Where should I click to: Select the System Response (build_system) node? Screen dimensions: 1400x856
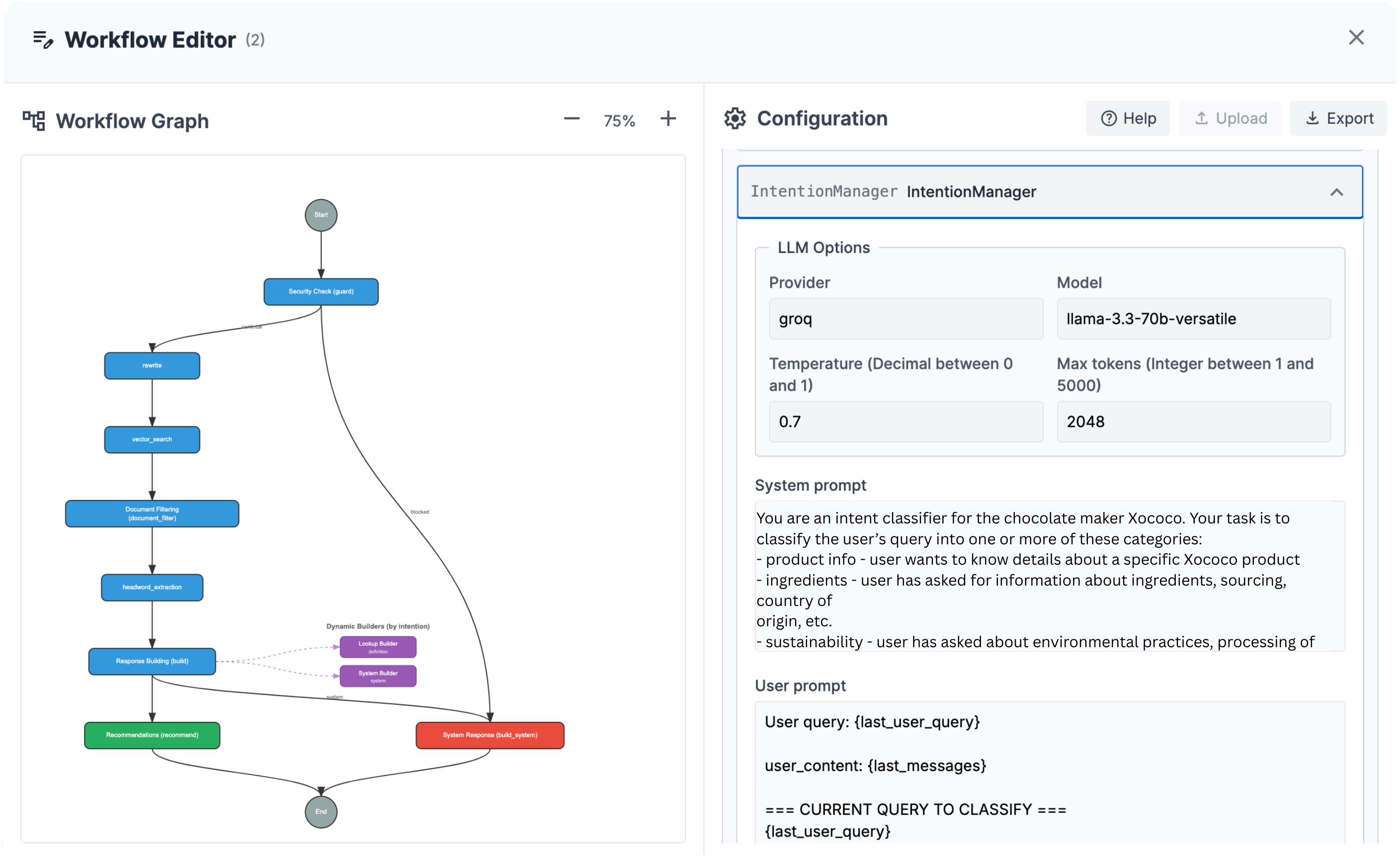tap(490, 735)
